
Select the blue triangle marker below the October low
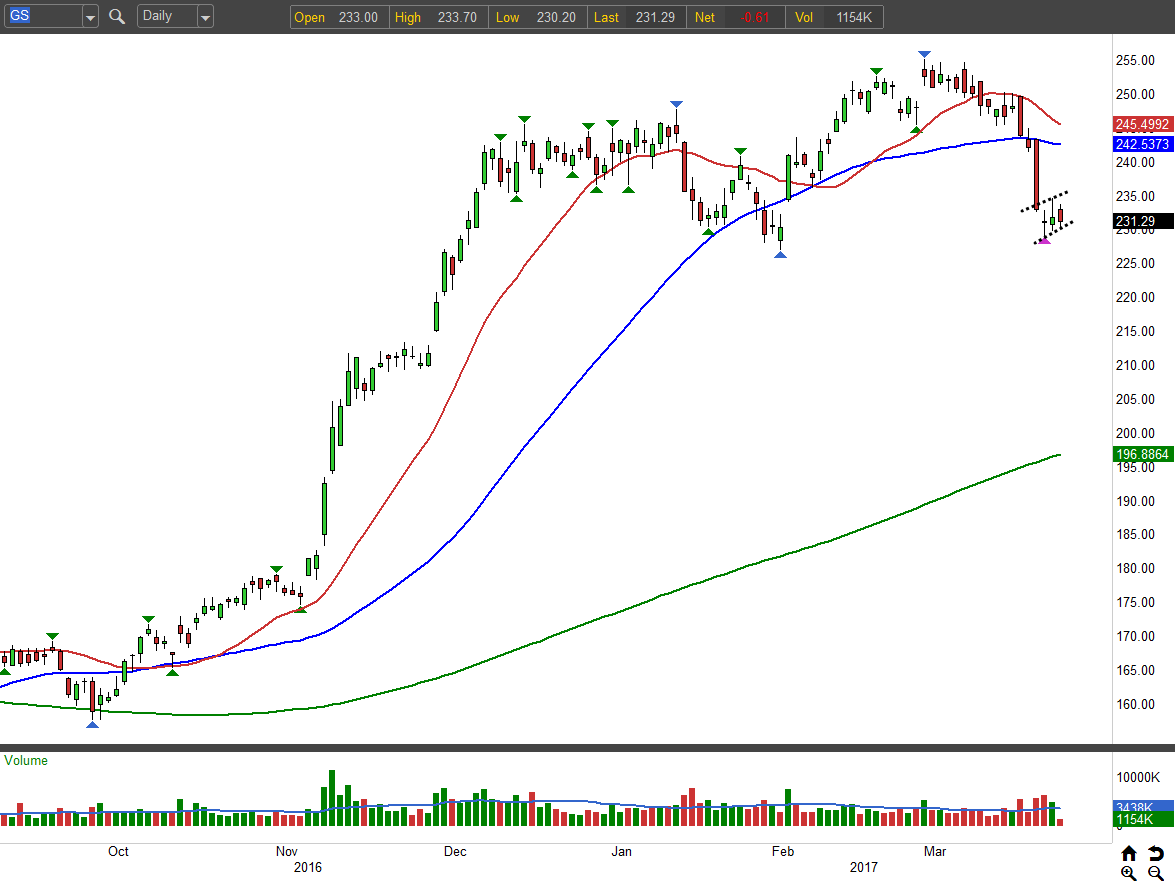[92, 724]
